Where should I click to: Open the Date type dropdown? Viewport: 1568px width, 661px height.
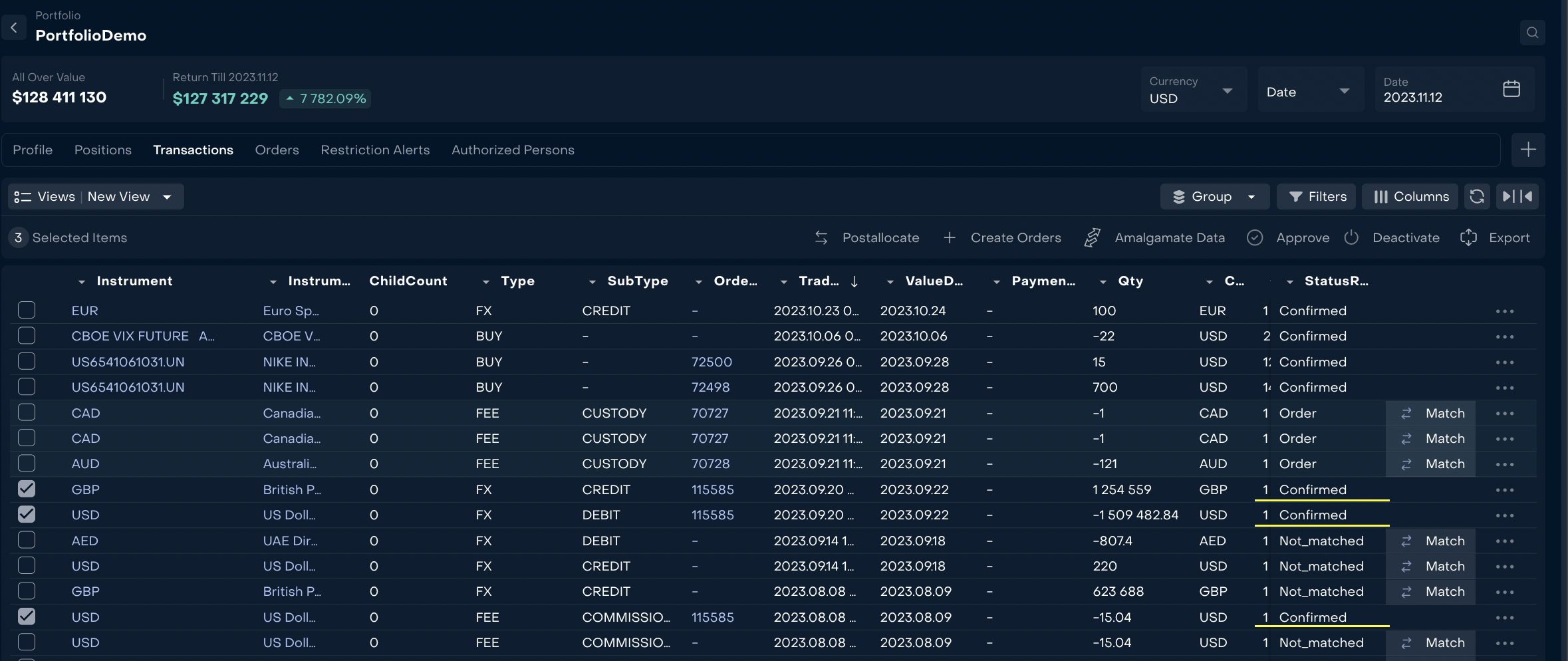(x=1311, y=89)
